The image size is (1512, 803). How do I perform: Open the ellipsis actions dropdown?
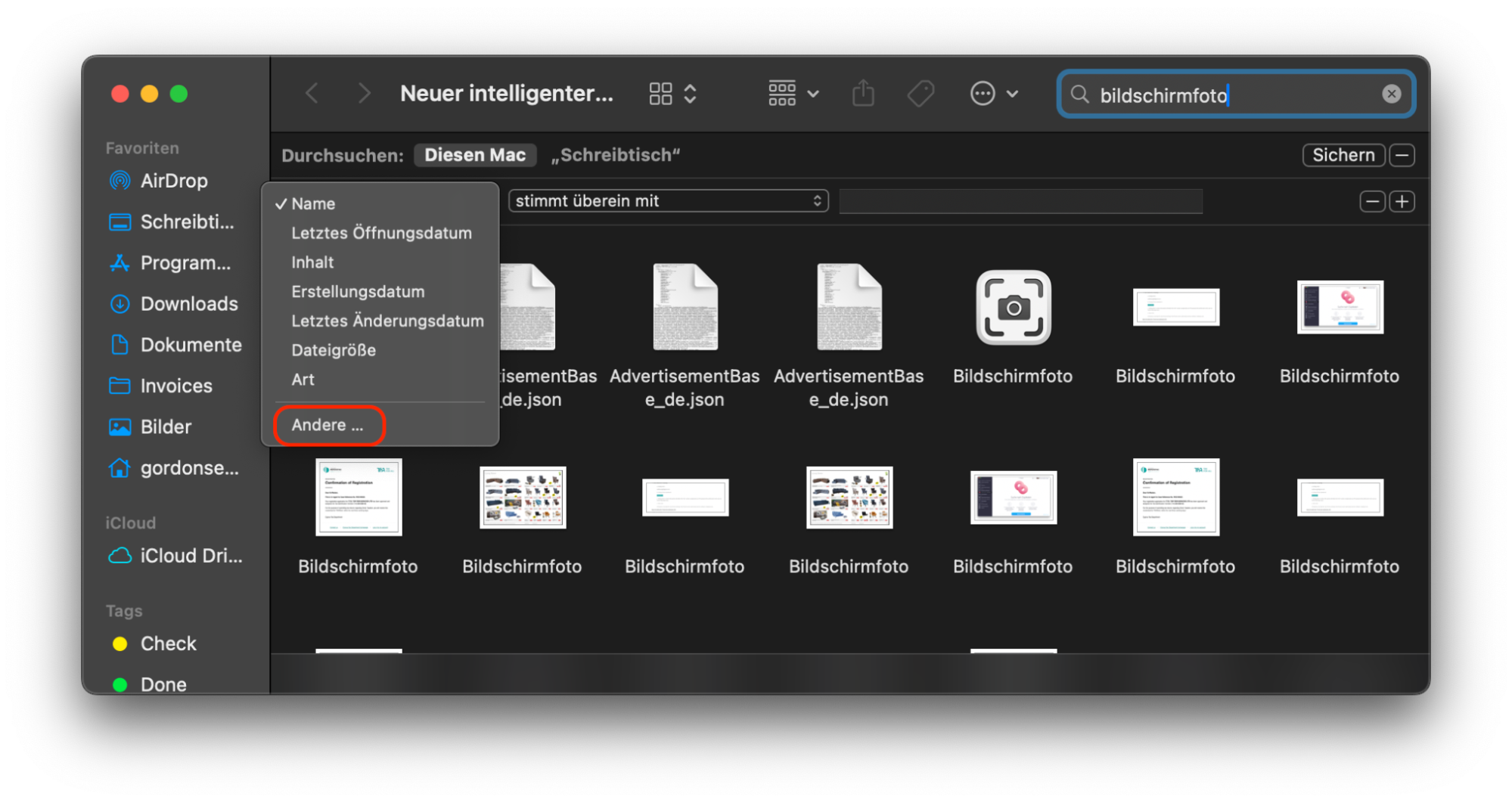pyautogui.click(x=983, y=93)
